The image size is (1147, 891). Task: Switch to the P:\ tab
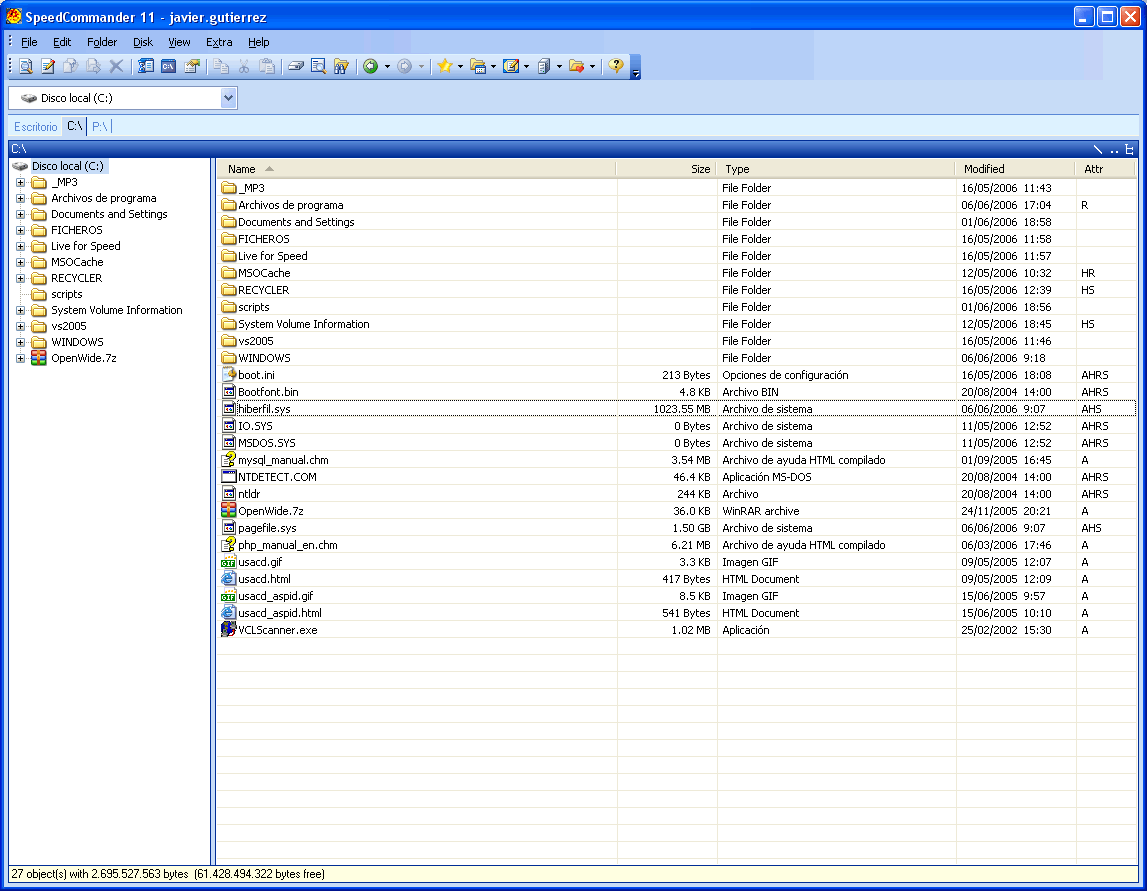(x=99, y=127)
